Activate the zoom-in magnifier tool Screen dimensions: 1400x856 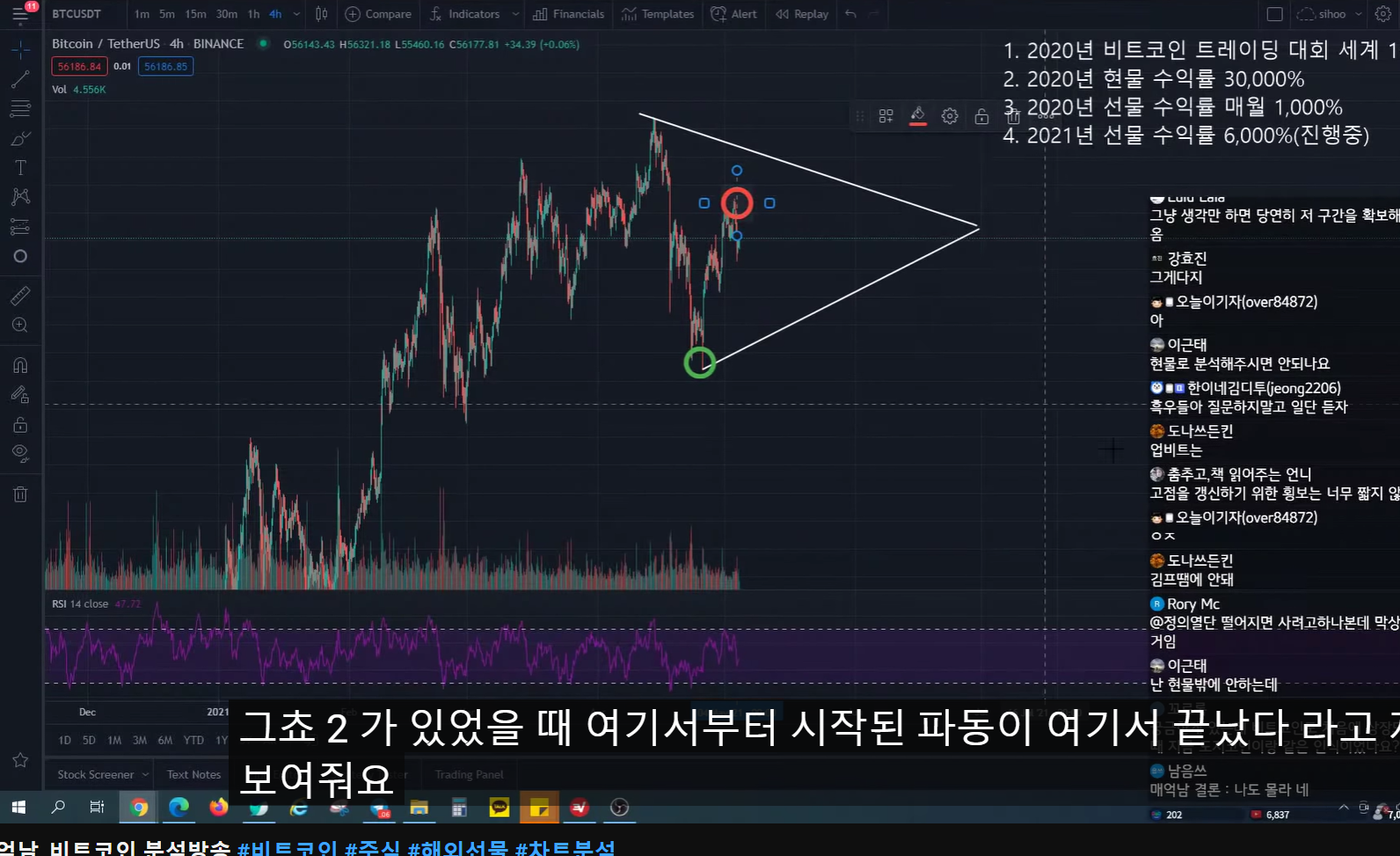[20, 326]
